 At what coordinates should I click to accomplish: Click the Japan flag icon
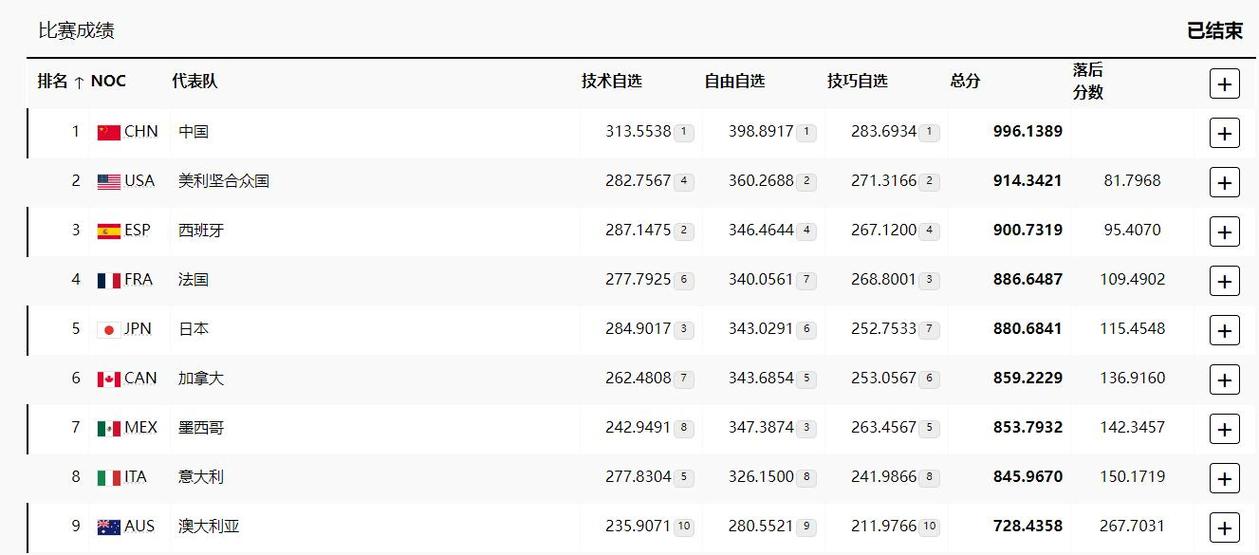109,329
